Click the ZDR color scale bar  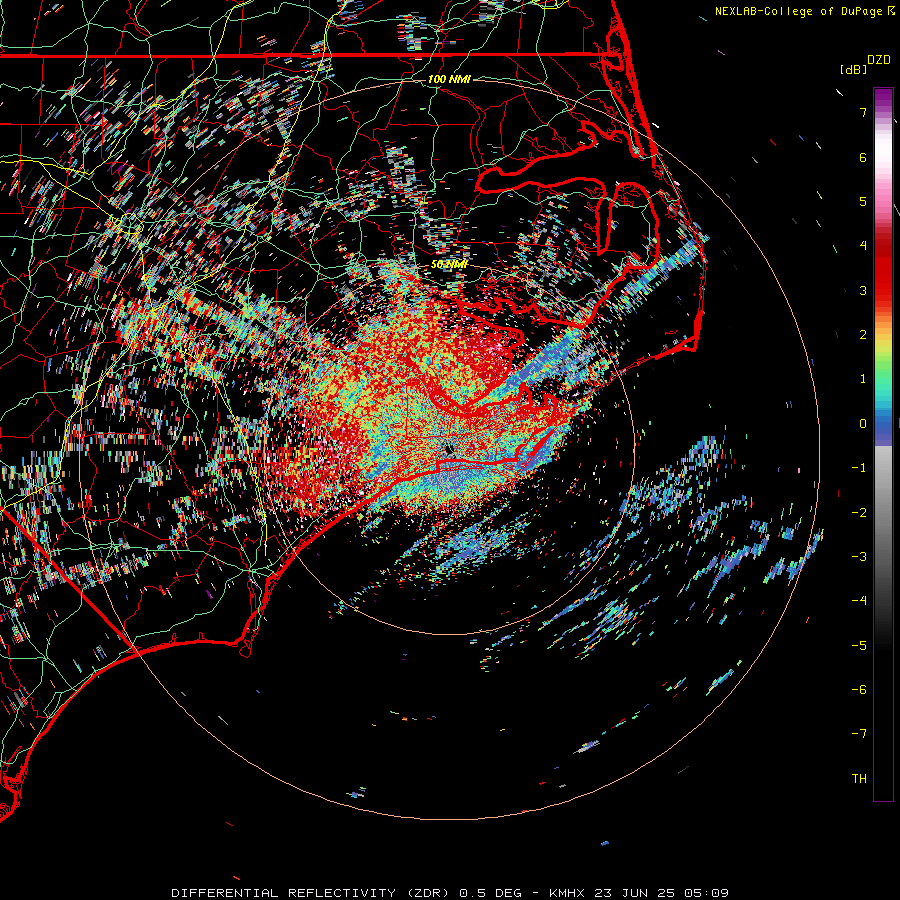[883, 444]
